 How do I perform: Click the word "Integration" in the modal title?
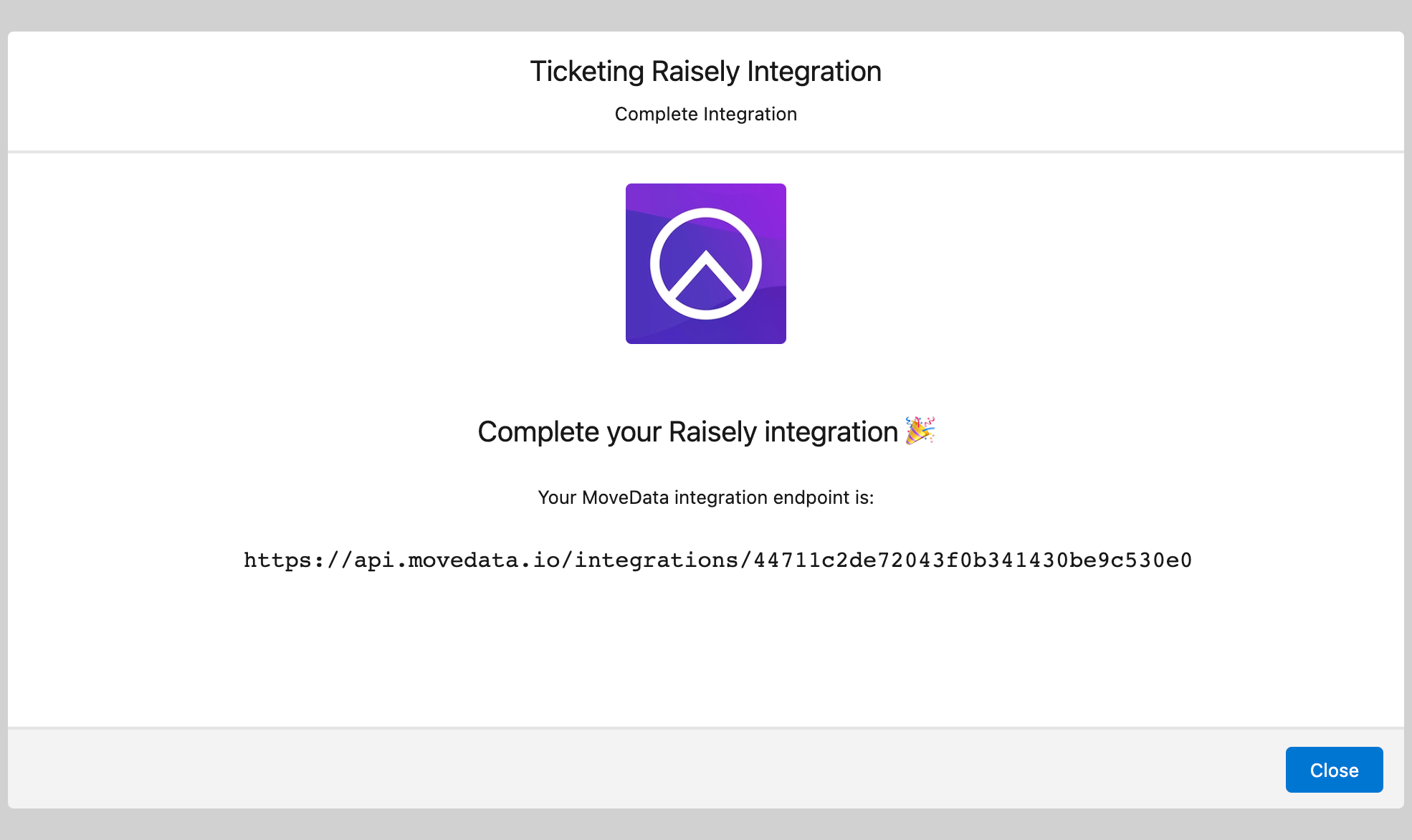click(814, 72)
